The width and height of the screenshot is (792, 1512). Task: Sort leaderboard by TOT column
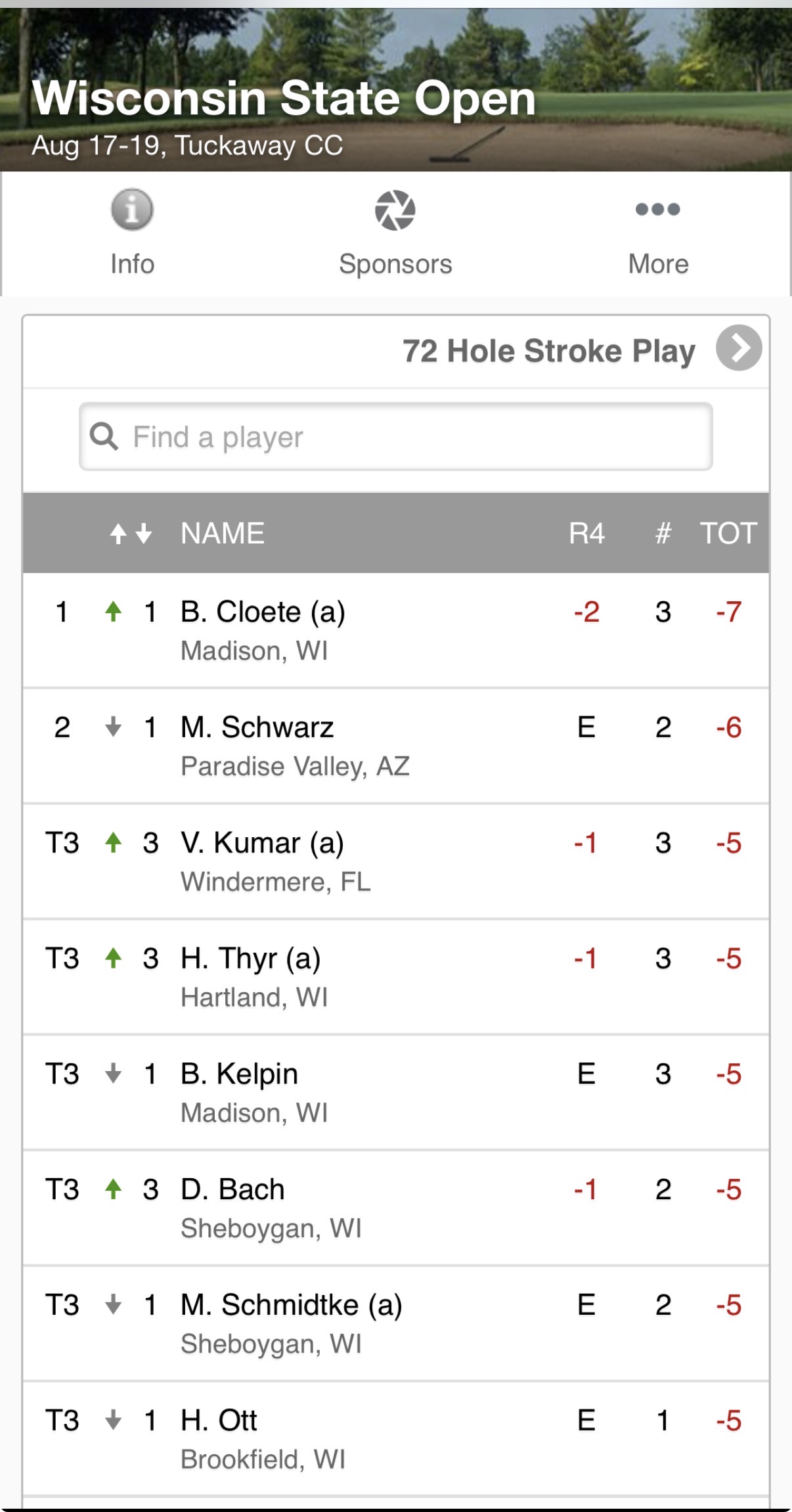[x=728, y=533]
